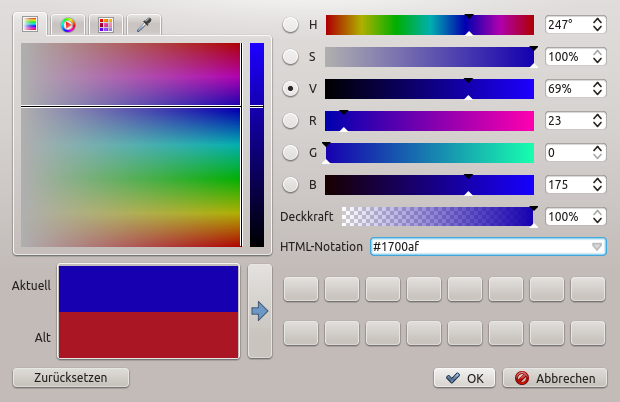Confirm with the OK button
This screenshot has height=402, width=620.
465,378
